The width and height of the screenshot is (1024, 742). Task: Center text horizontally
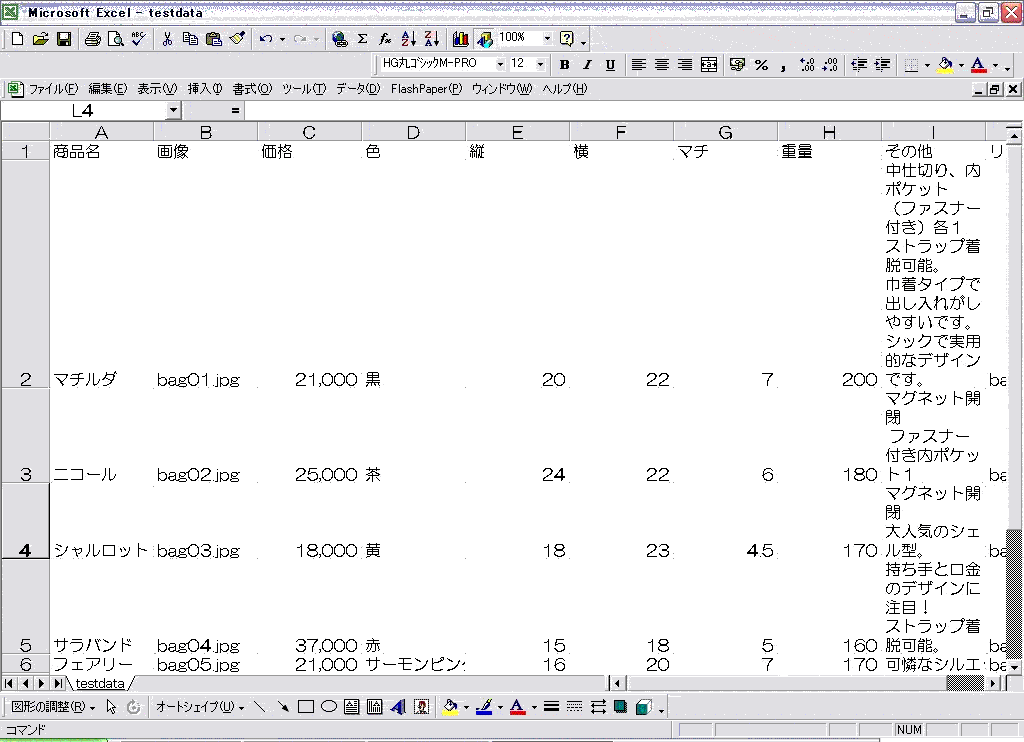(662, 65)
